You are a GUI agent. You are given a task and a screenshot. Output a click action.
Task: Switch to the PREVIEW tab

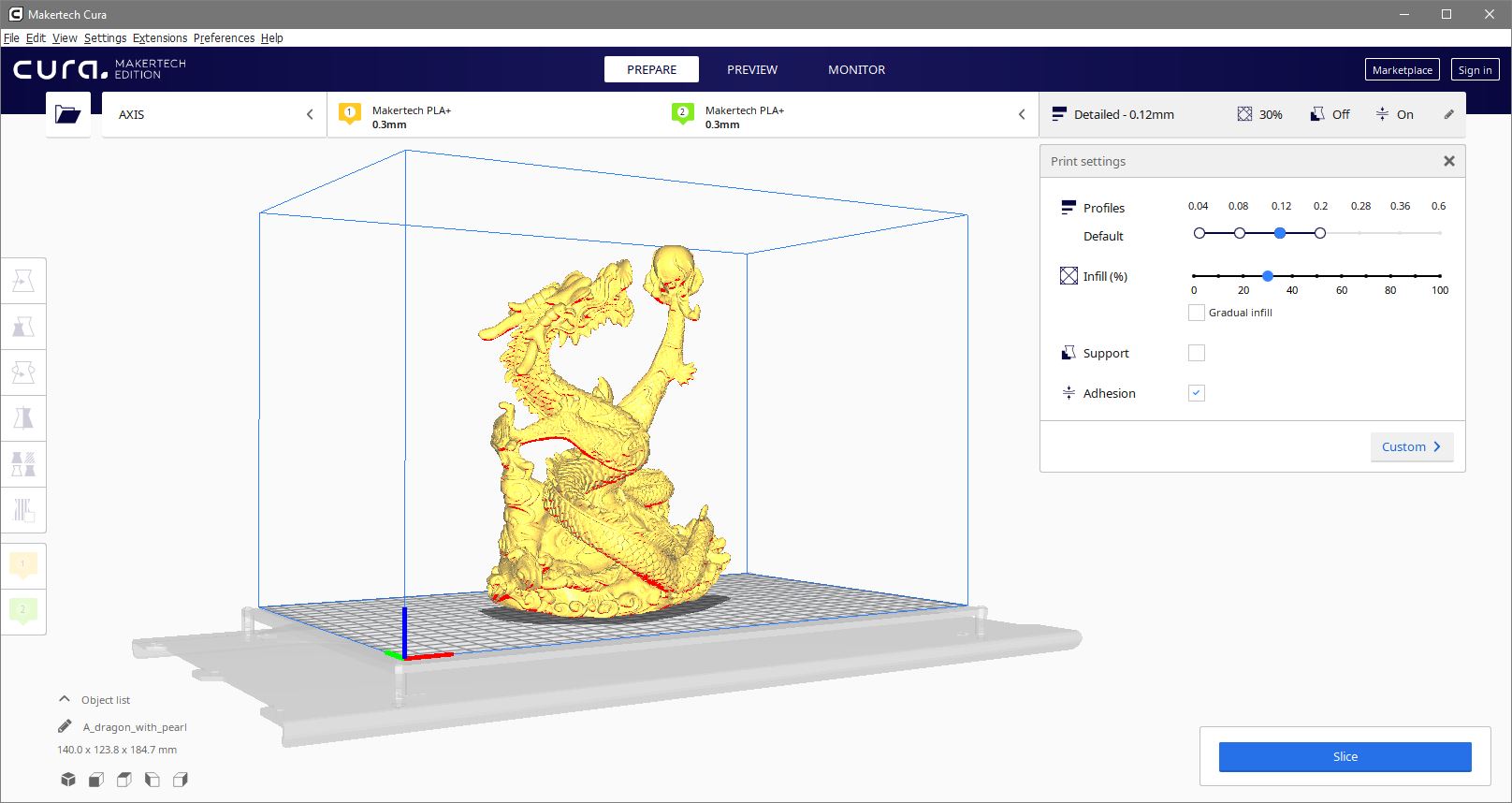(x=751, y=69)
